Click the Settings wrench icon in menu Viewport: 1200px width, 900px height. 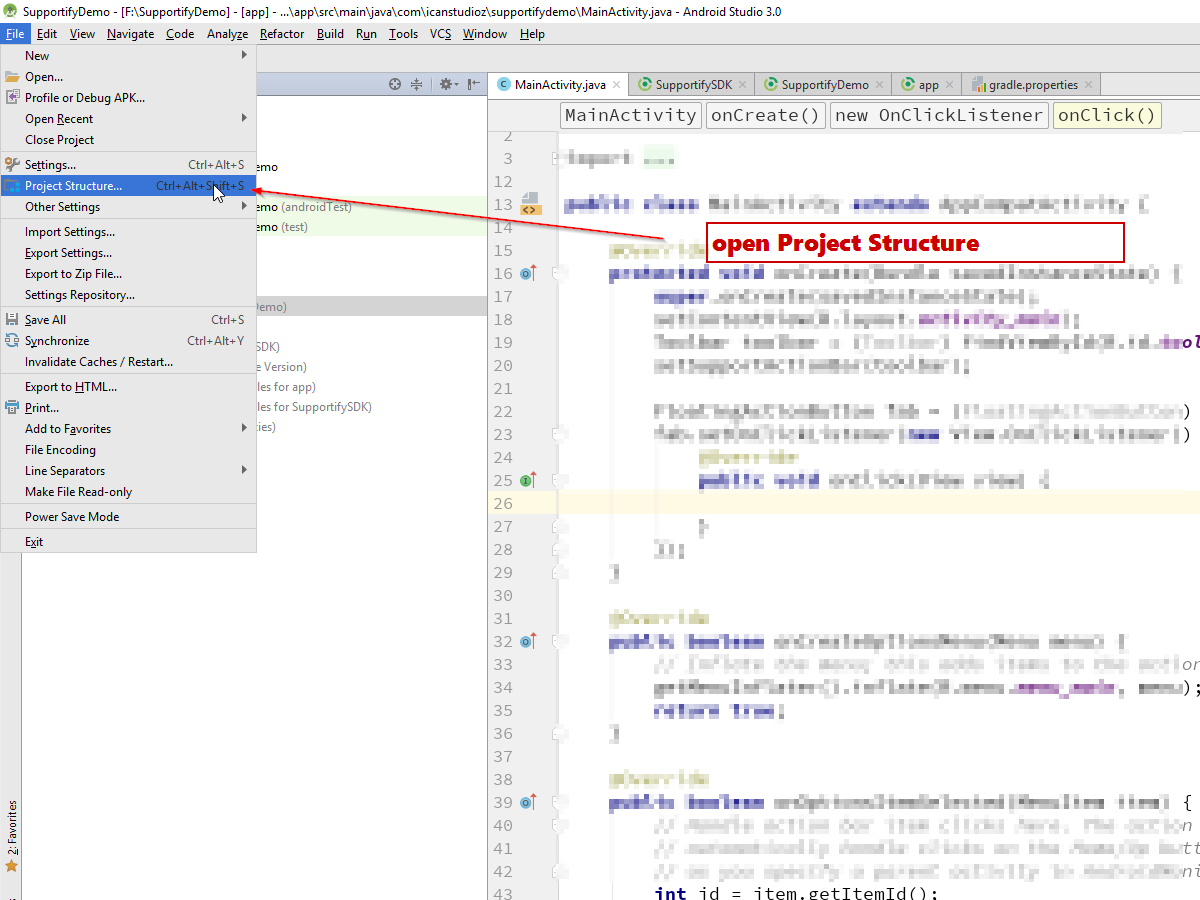(13, 165)
